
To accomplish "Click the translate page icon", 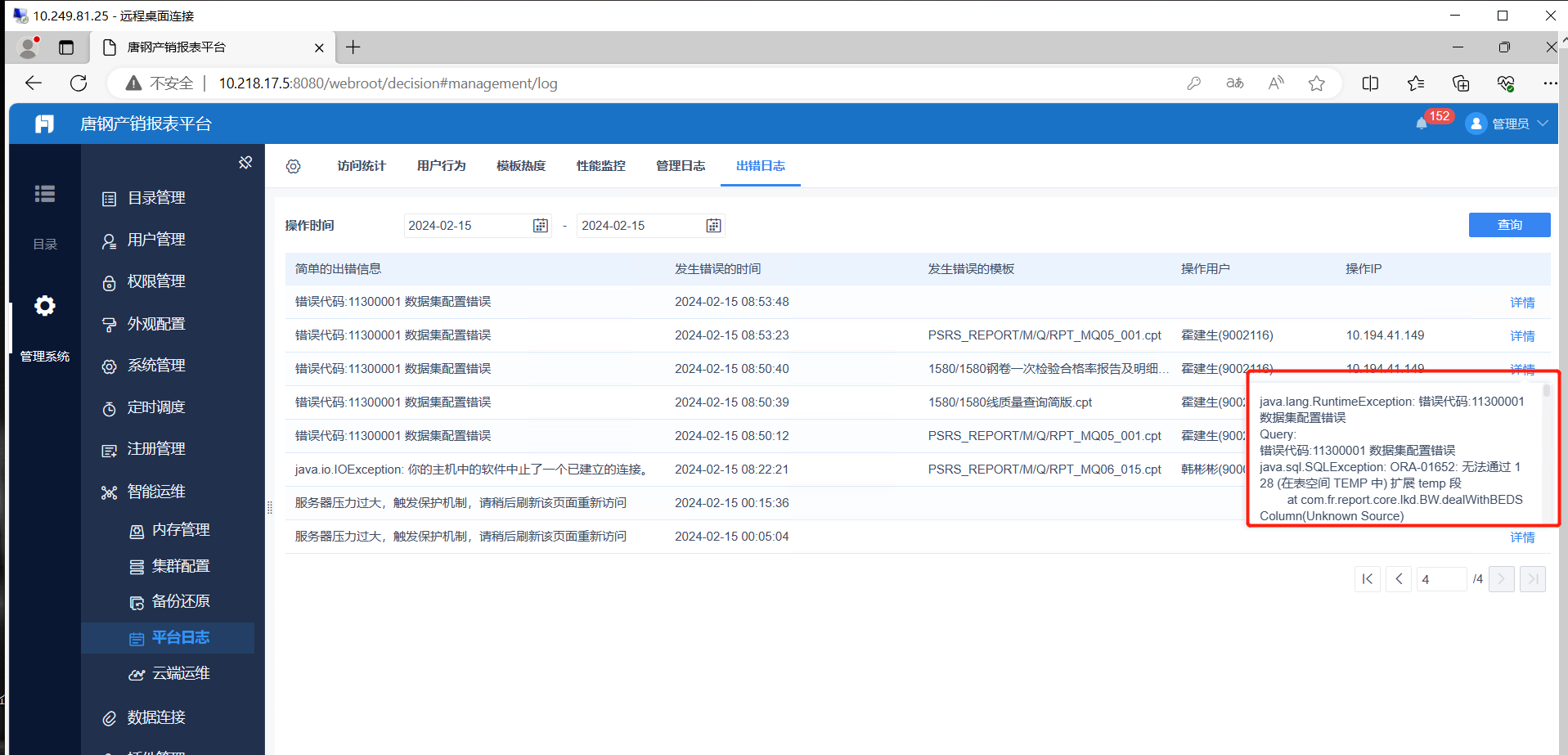I will (1235, 83).
